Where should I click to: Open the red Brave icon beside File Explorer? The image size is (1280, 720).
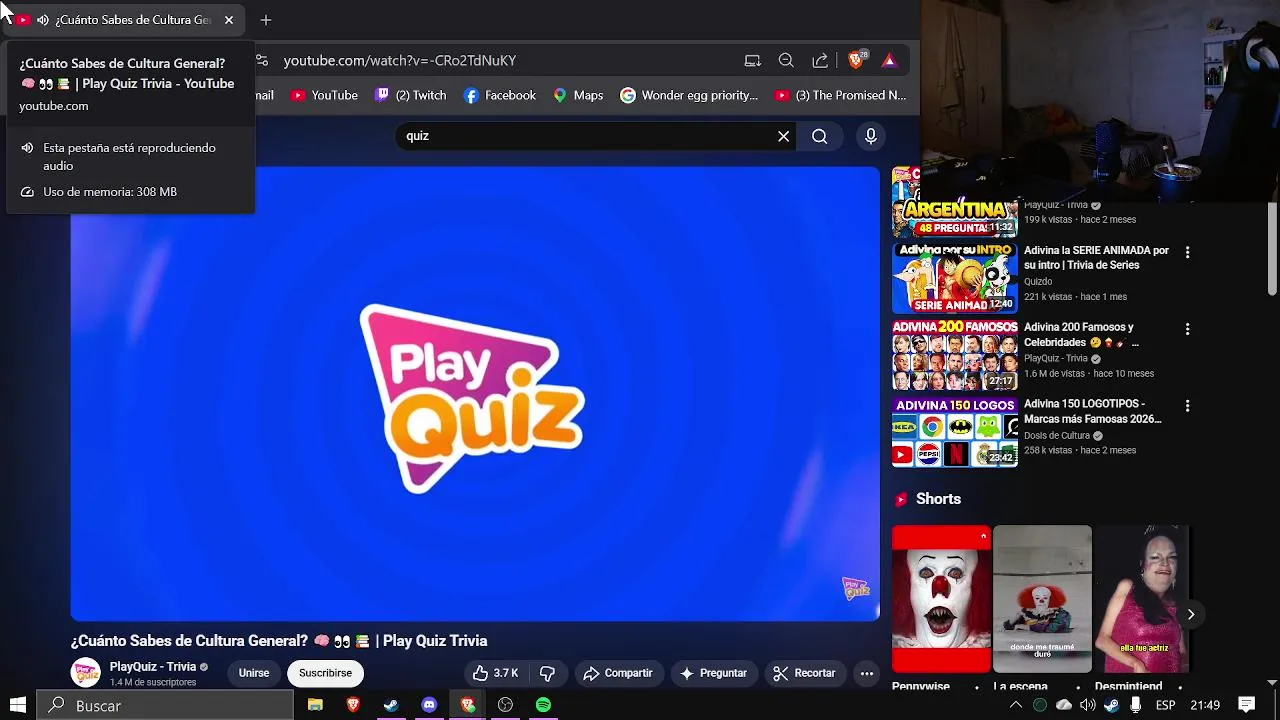pyautogui.click(x=353, y=705)
